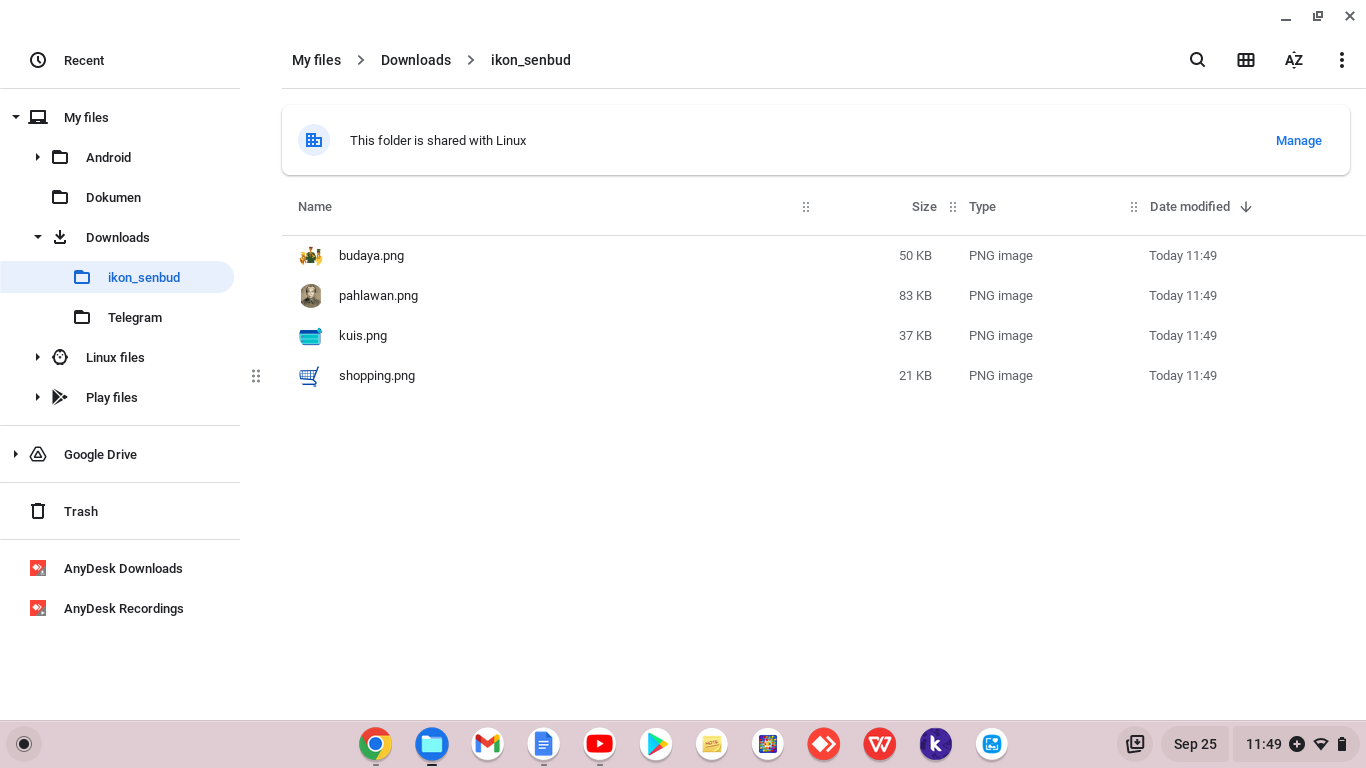Open Kolibri from the shelf
Screen dimensions: 1366x768
tap(935, 744)
